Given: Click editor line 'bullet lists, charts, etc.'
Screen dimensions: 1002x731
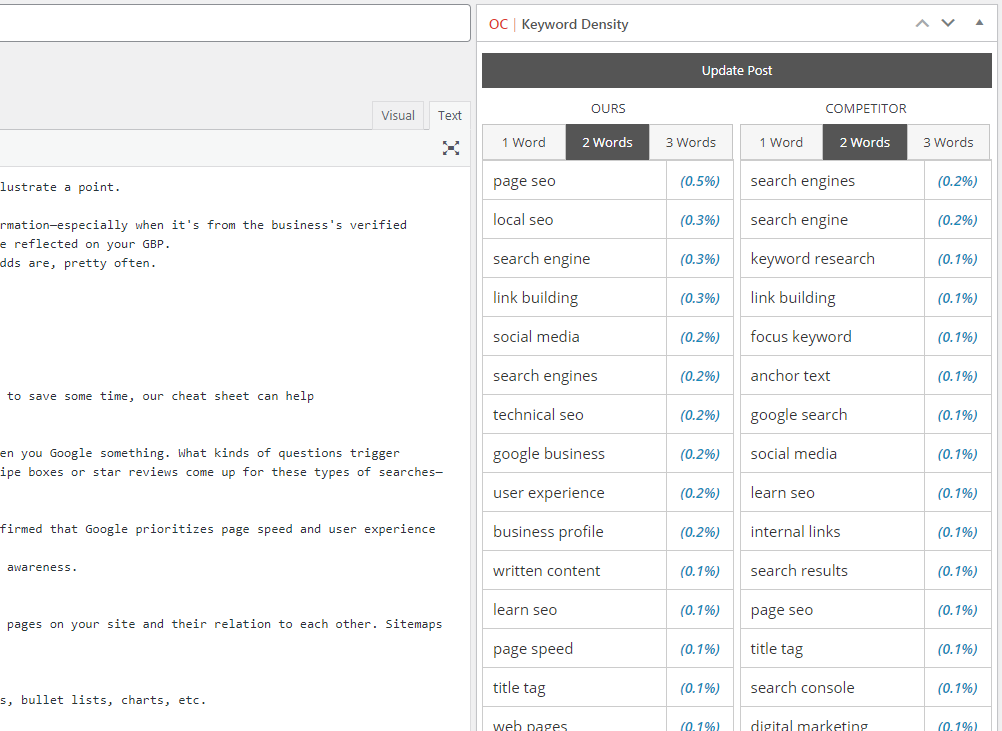Looking at the screenshot, I should pos(103,700).
